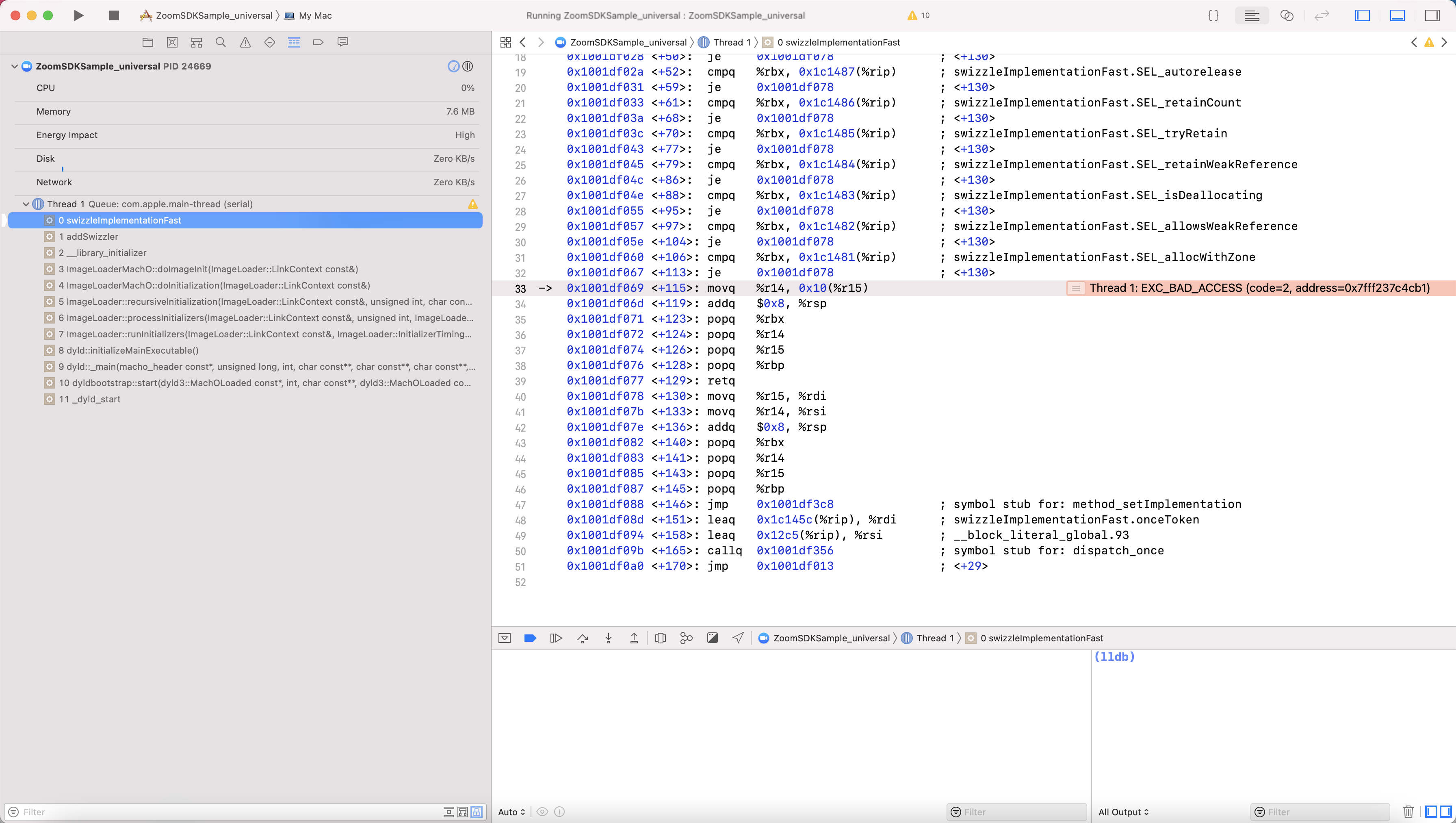This screenshot has height=823, width=1456.
Task: Open Debug View Hierarchy icon
Action: pos(660,638)
